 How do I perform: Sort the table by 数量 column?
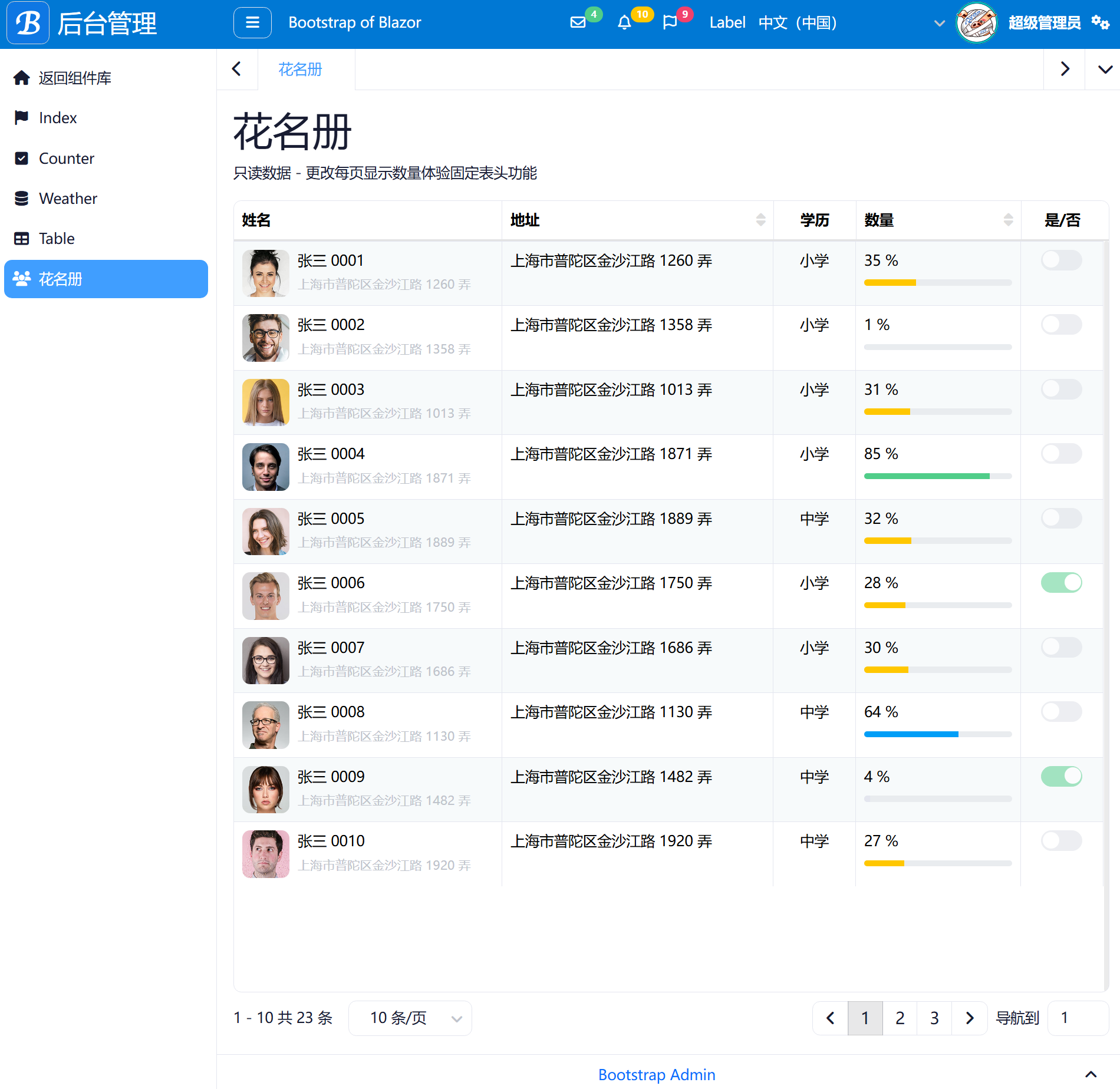pyautogui.click(x=1008, y=220)
